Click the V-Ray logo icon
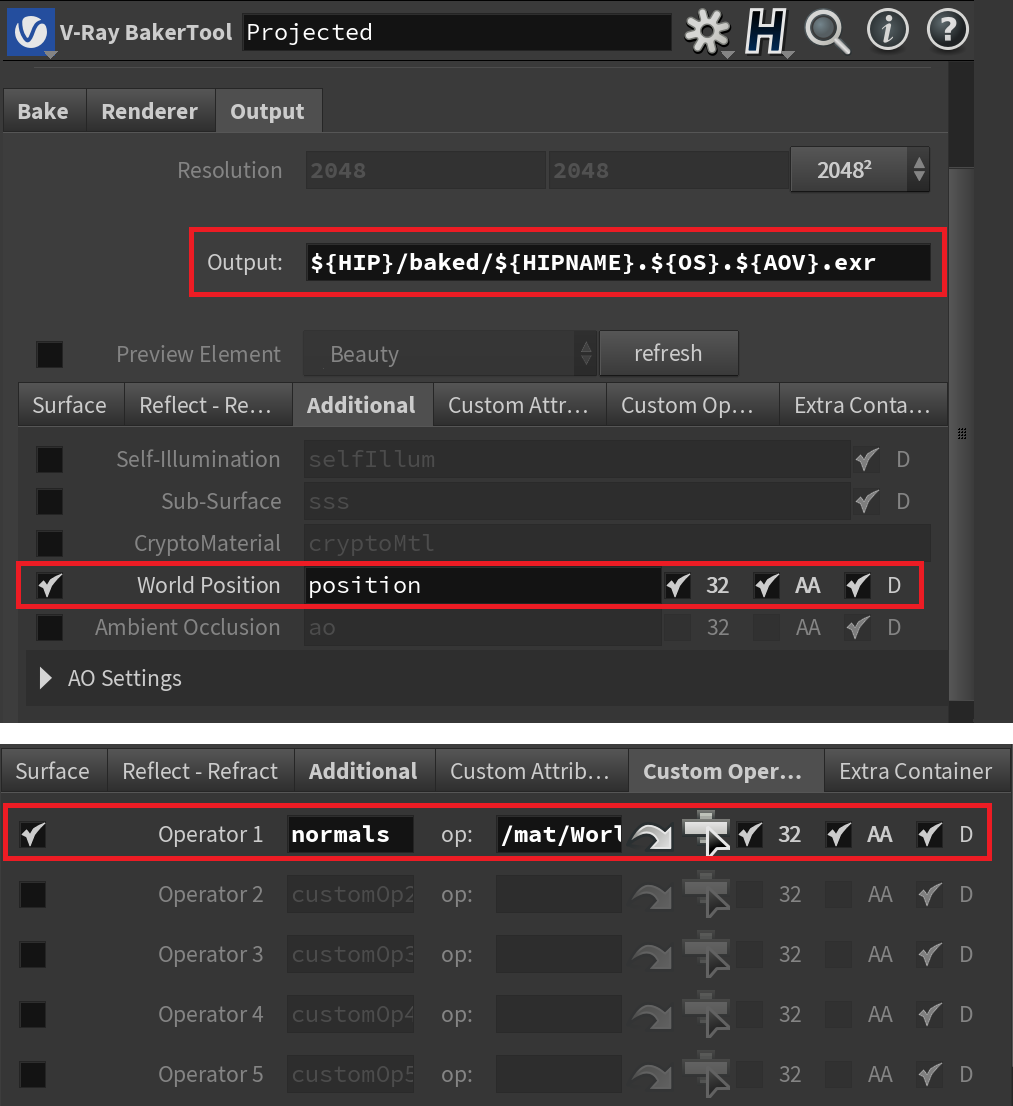Viewport: 1013px width, 1106px height. [30, 32]
